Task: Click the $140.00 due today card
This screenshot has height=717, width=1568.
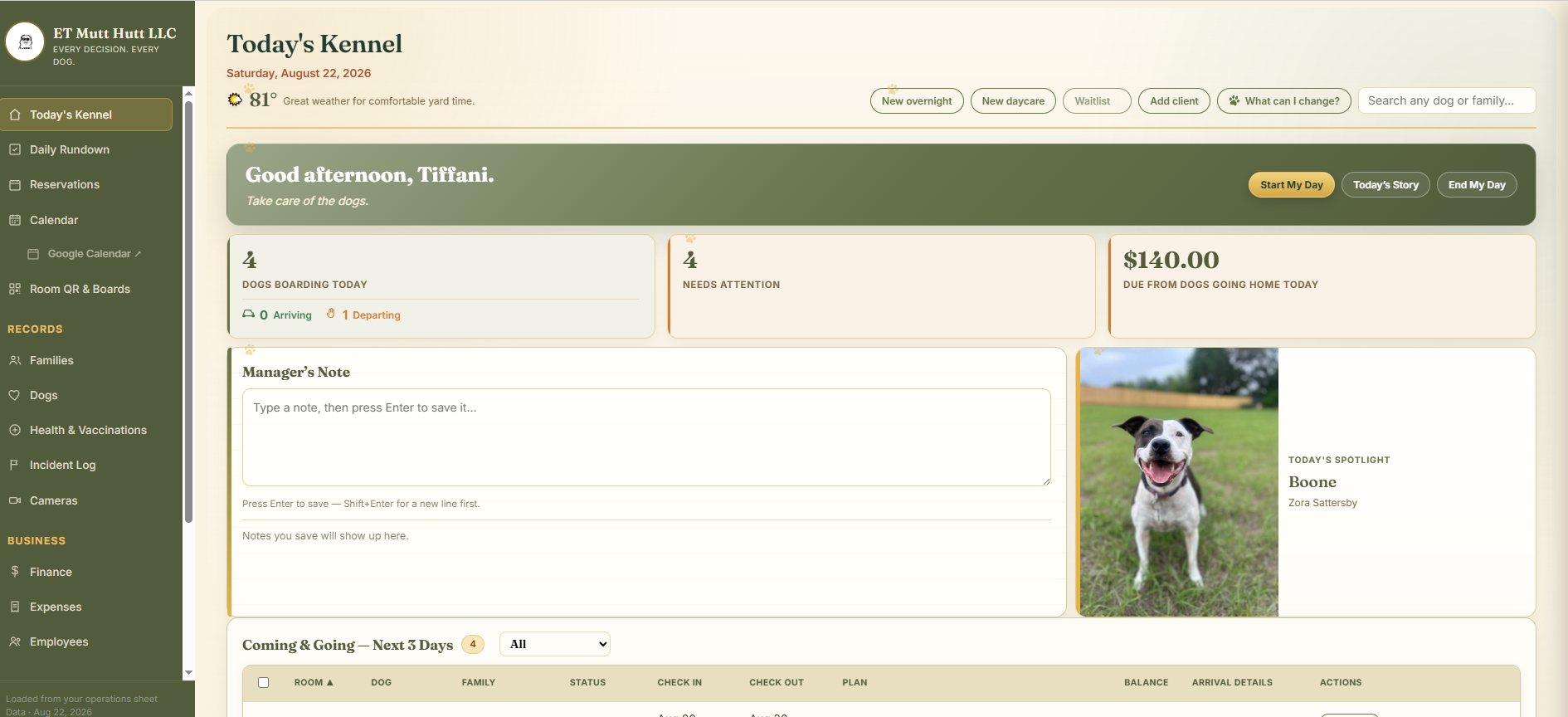Action: [1322, 286]
